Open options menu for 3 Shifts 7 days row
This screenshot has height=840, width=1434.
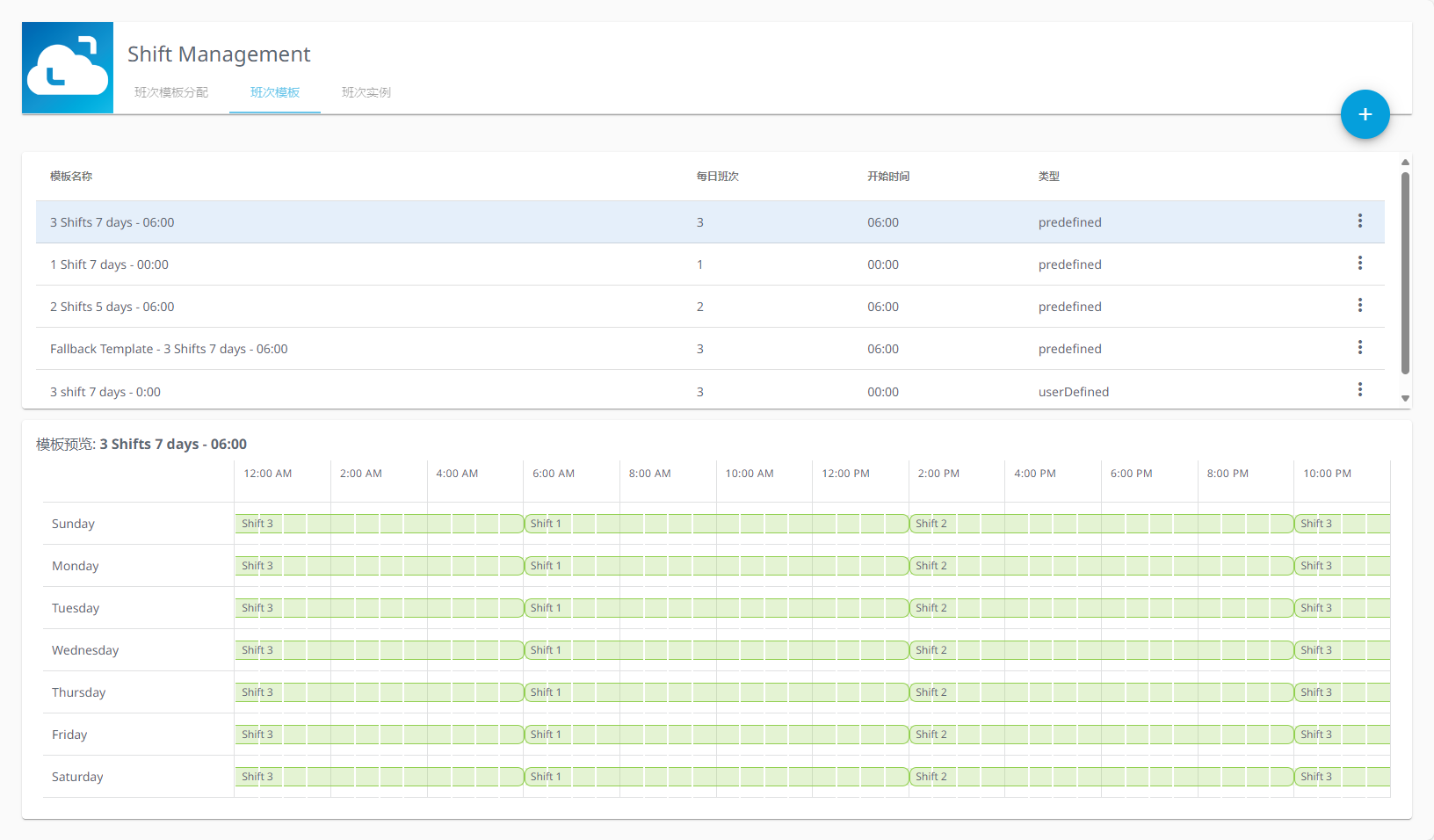tap(1359, 221)
